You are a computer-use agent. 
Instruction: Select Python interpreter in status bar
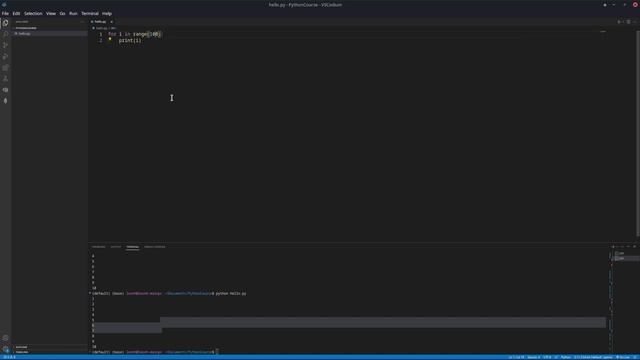click(x=593, y=357)
